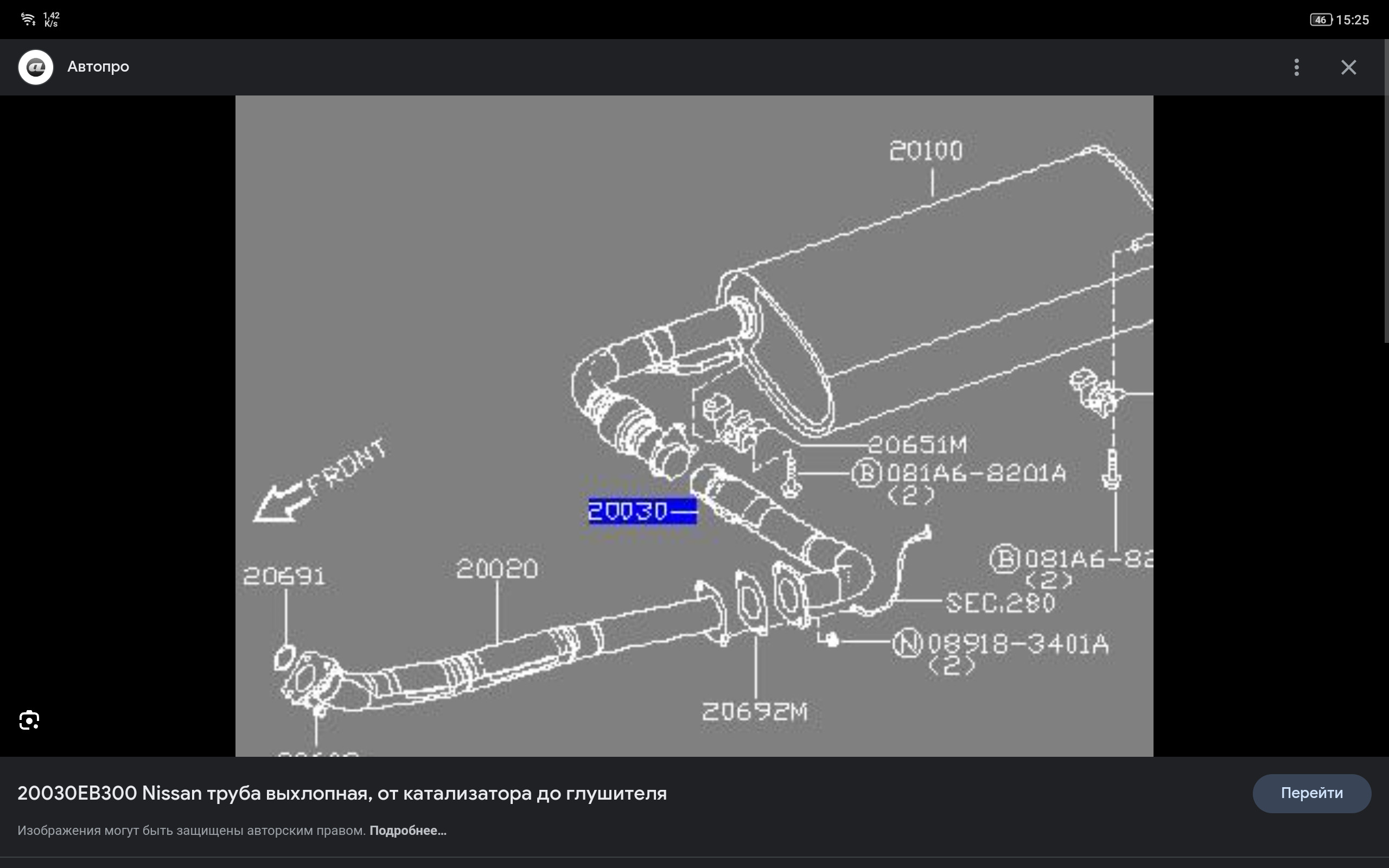Screen dimensions: 1389x868
Task: Tap the Wi-Fi status icon
Action: point(28,20)
